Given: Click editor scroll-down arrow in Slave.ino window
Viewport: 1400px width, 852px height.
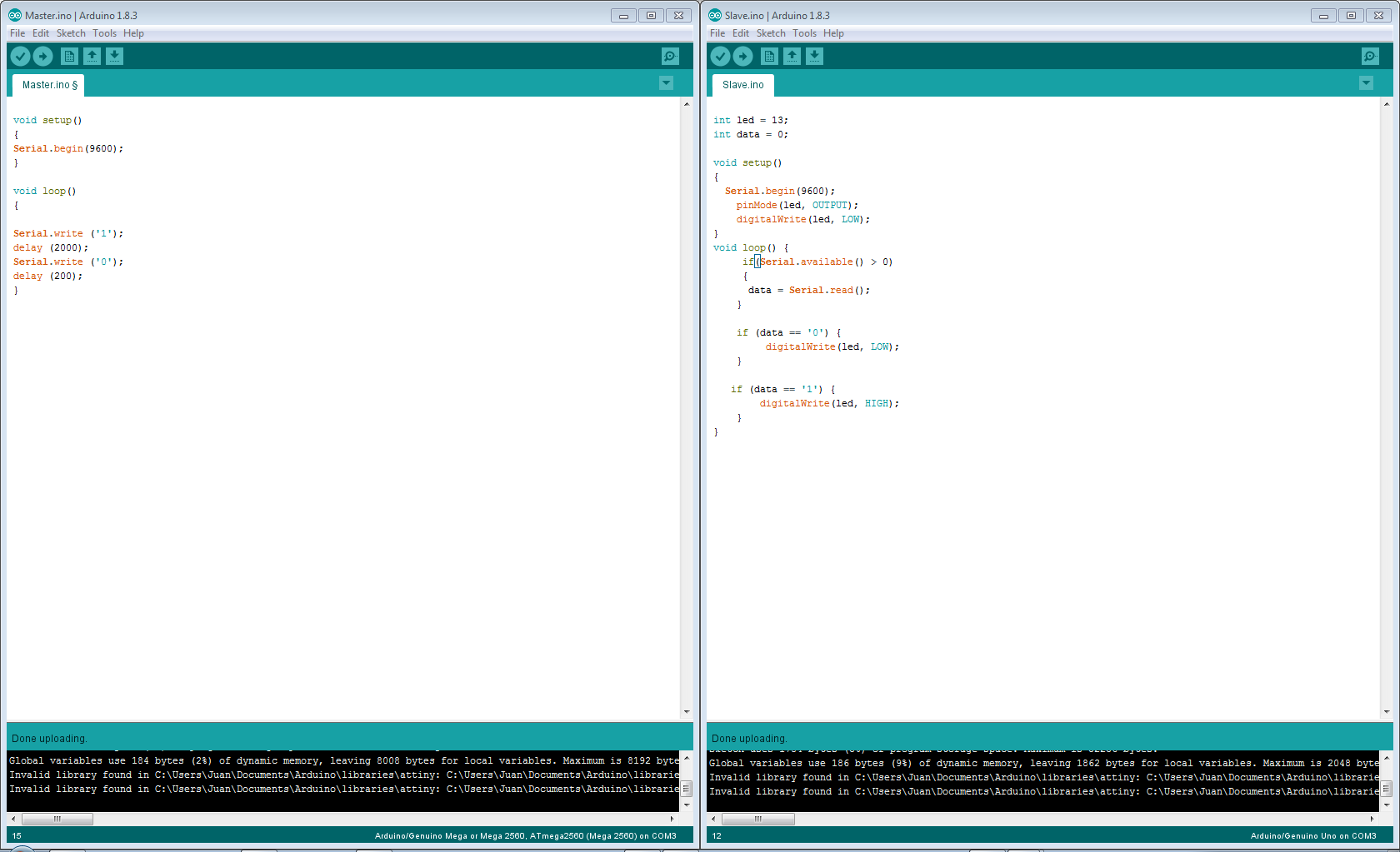Looking at the screenshot, I should coord(1387,712).
